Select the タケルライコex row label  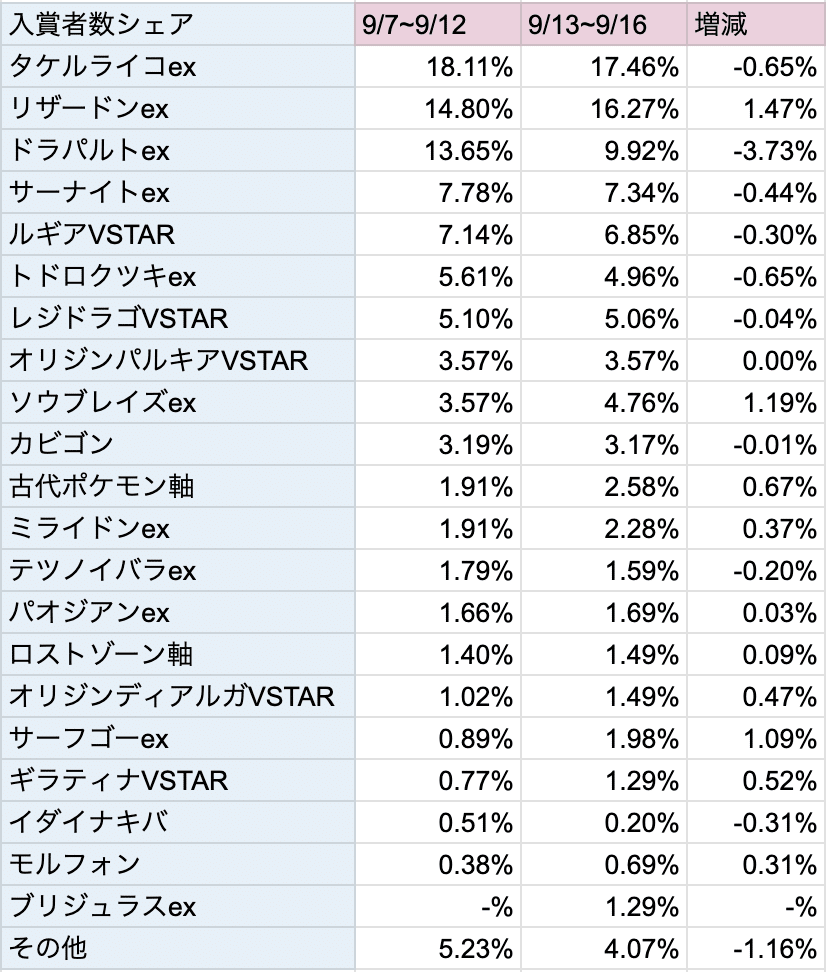pos(178,66)
